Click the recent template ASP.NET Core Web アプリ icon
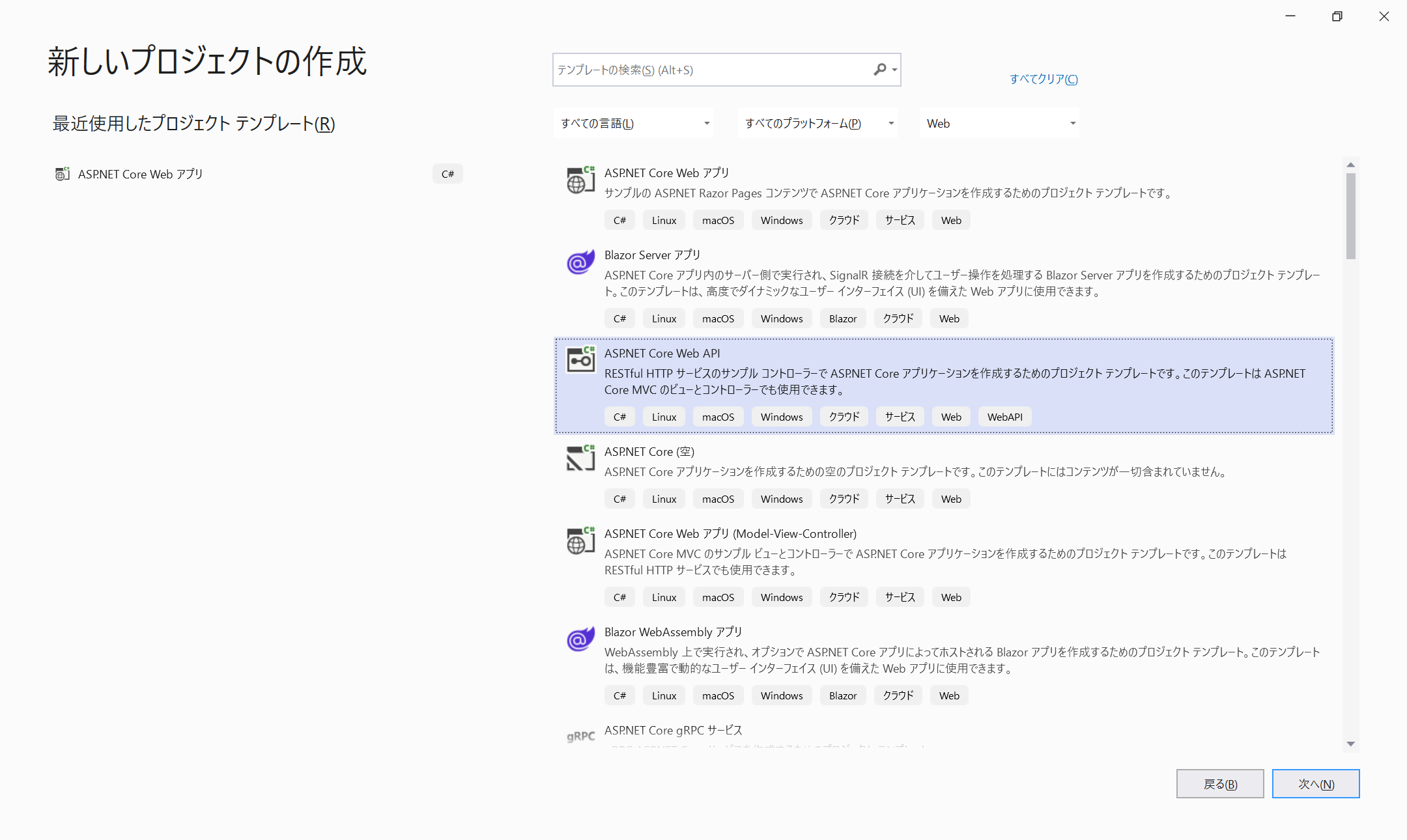This screenshot has width=1407, height=840. tap(62, 174)
